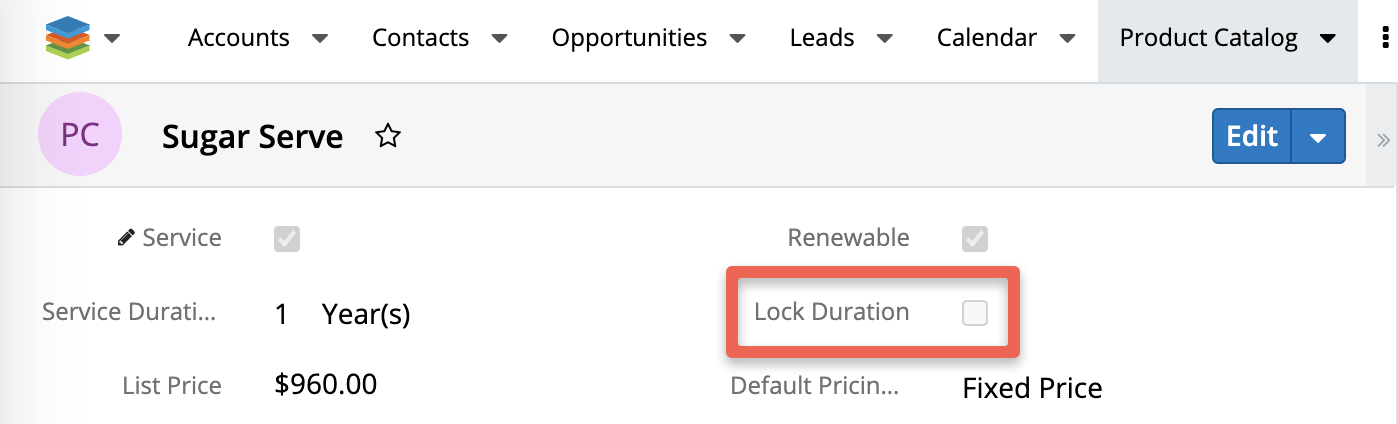This screenshot has height=424, width=1398.
Task: Toggle the Service checkbox
Action: (x=287, y=238)
